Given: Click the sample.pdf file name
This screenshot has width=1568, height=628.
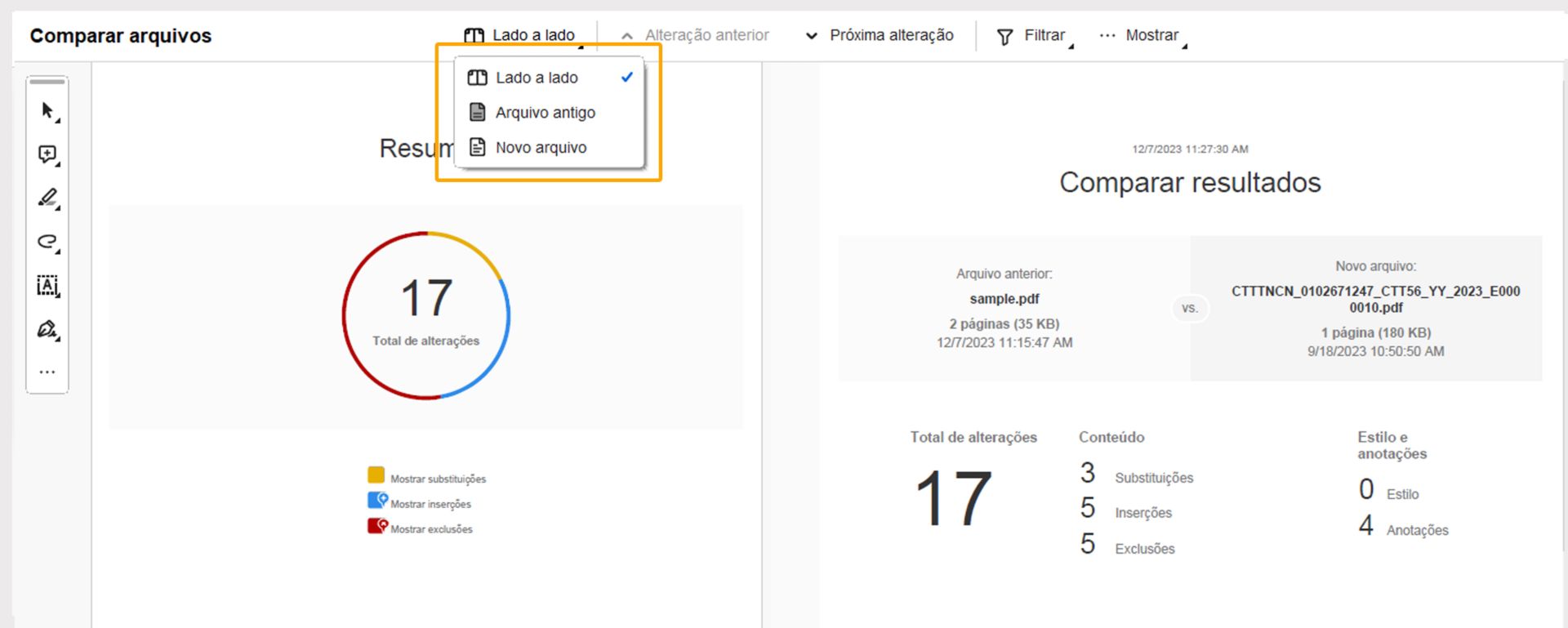Looking at the screenshot, I should click(x=1004, y=299).
